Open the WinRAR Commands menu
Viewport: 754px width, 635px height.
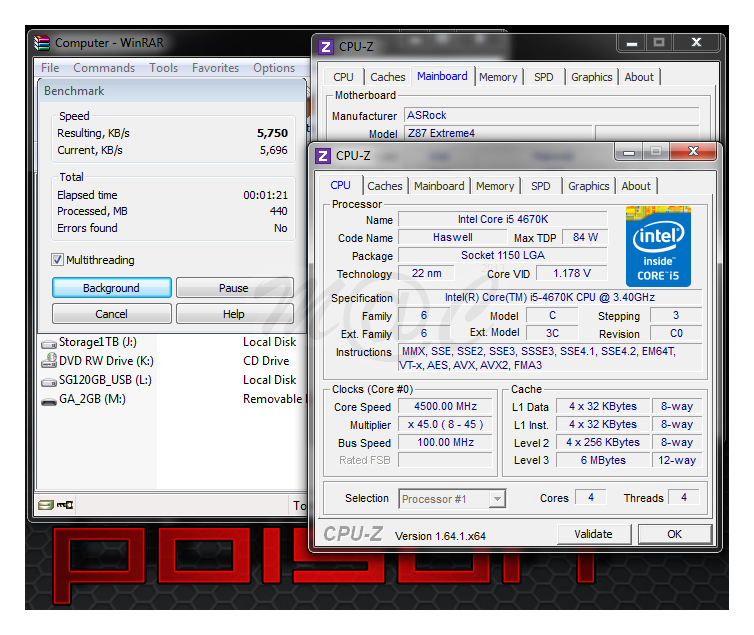(104, 68)
